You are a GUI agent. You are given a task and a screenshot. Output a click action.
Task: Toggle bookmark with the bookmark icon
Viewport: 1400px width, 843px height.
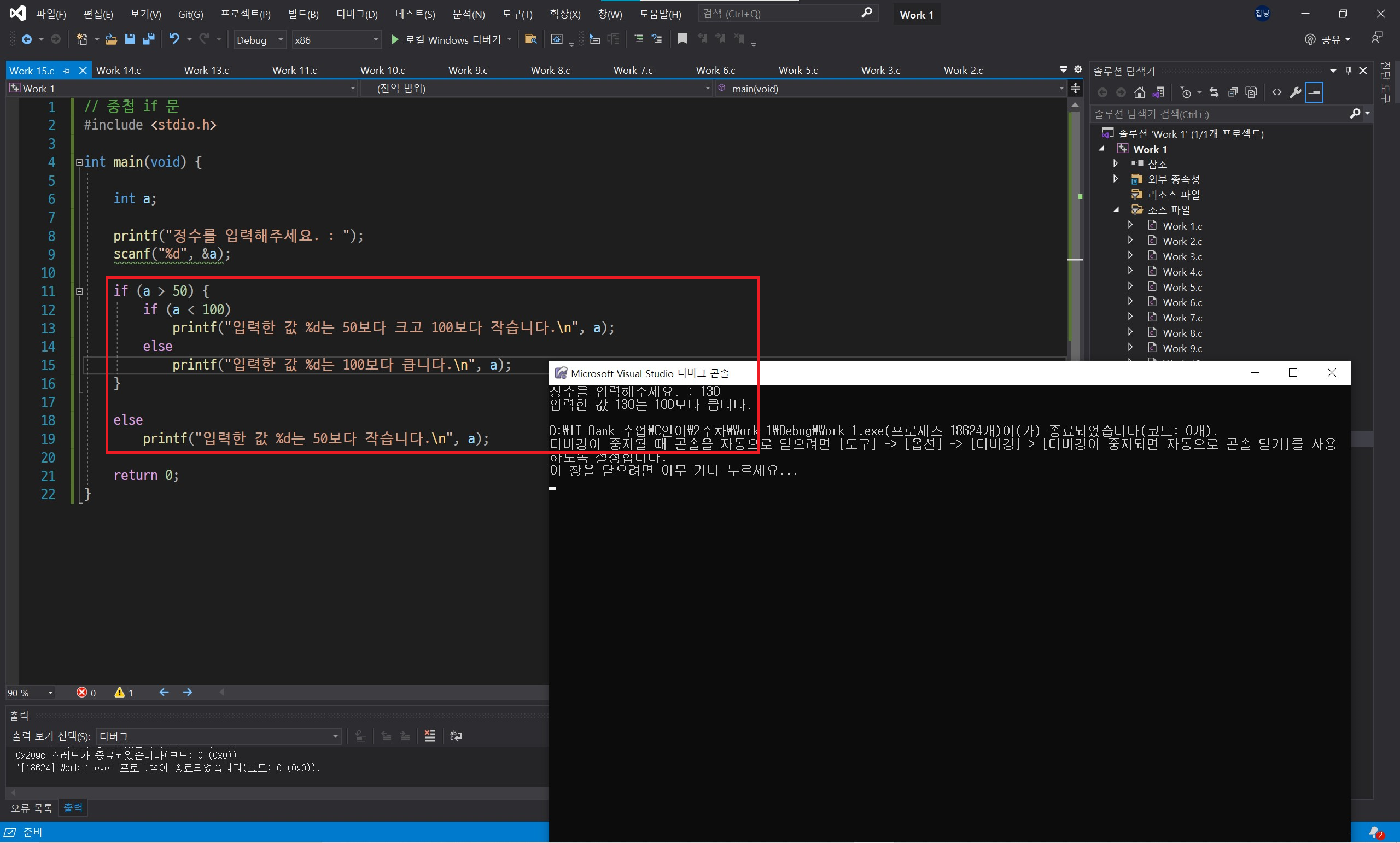682,39
